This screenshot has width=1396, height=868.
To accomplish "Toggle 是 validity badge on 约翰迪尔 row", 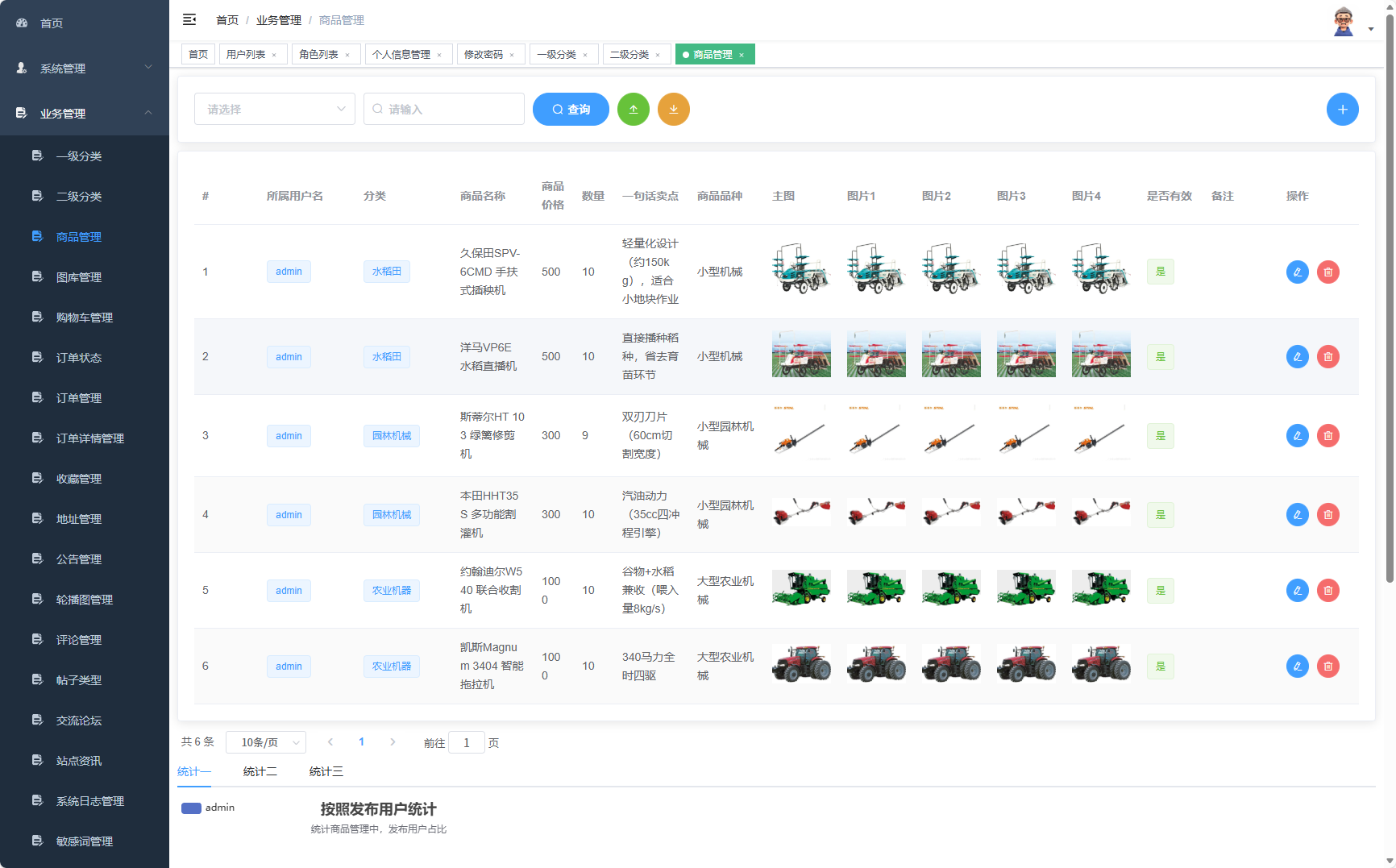I will [x=1161, y=590].
